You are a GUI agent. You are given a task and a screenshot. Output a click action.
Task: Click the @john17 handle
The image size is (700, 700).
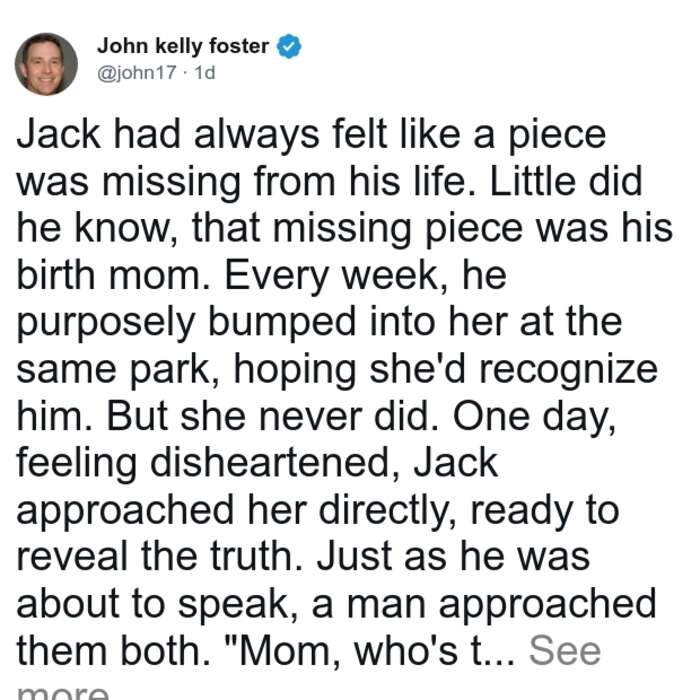[137, 73]
